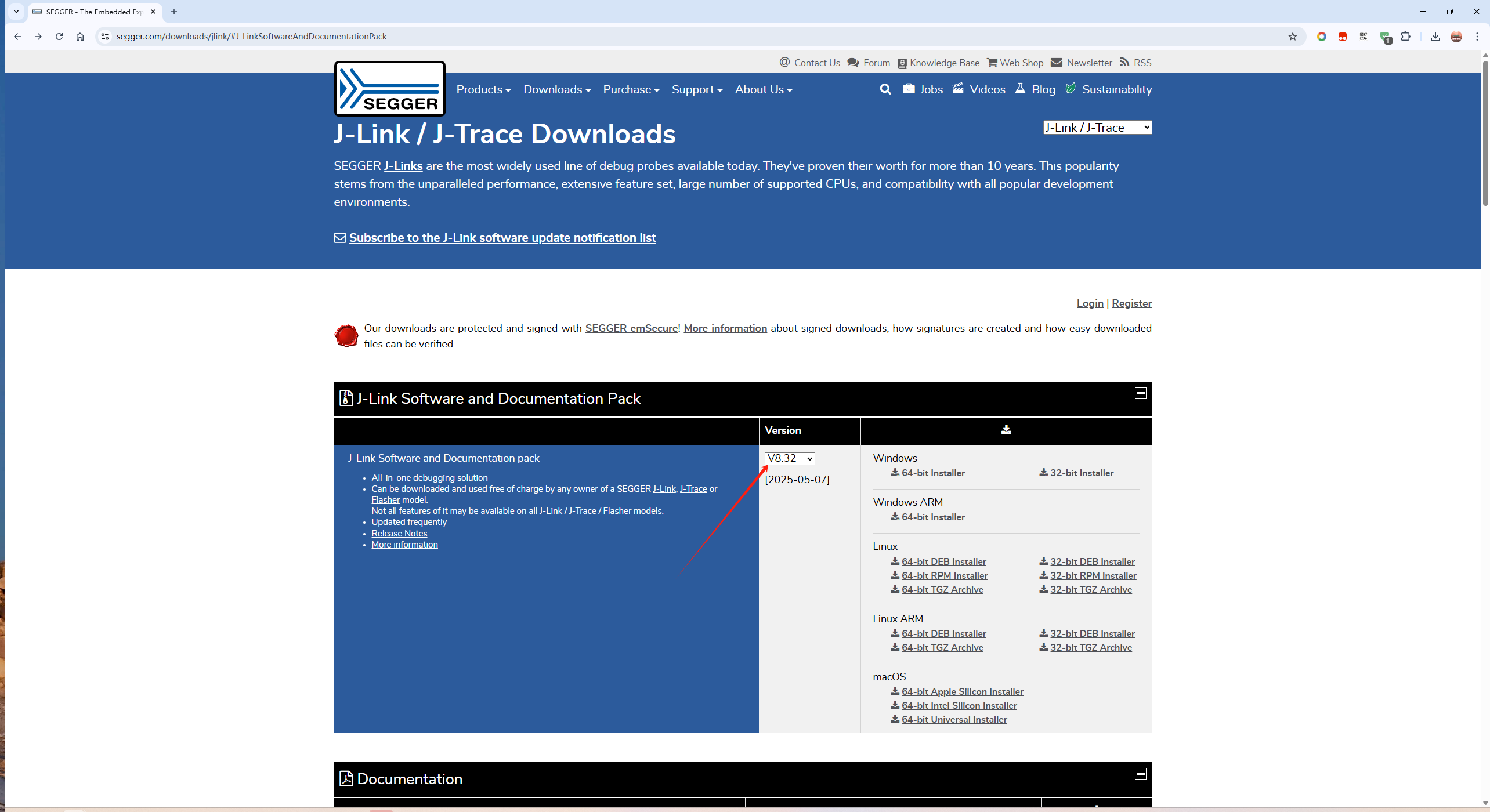Click the browser downloads icon

click(x=1435, y=37)
